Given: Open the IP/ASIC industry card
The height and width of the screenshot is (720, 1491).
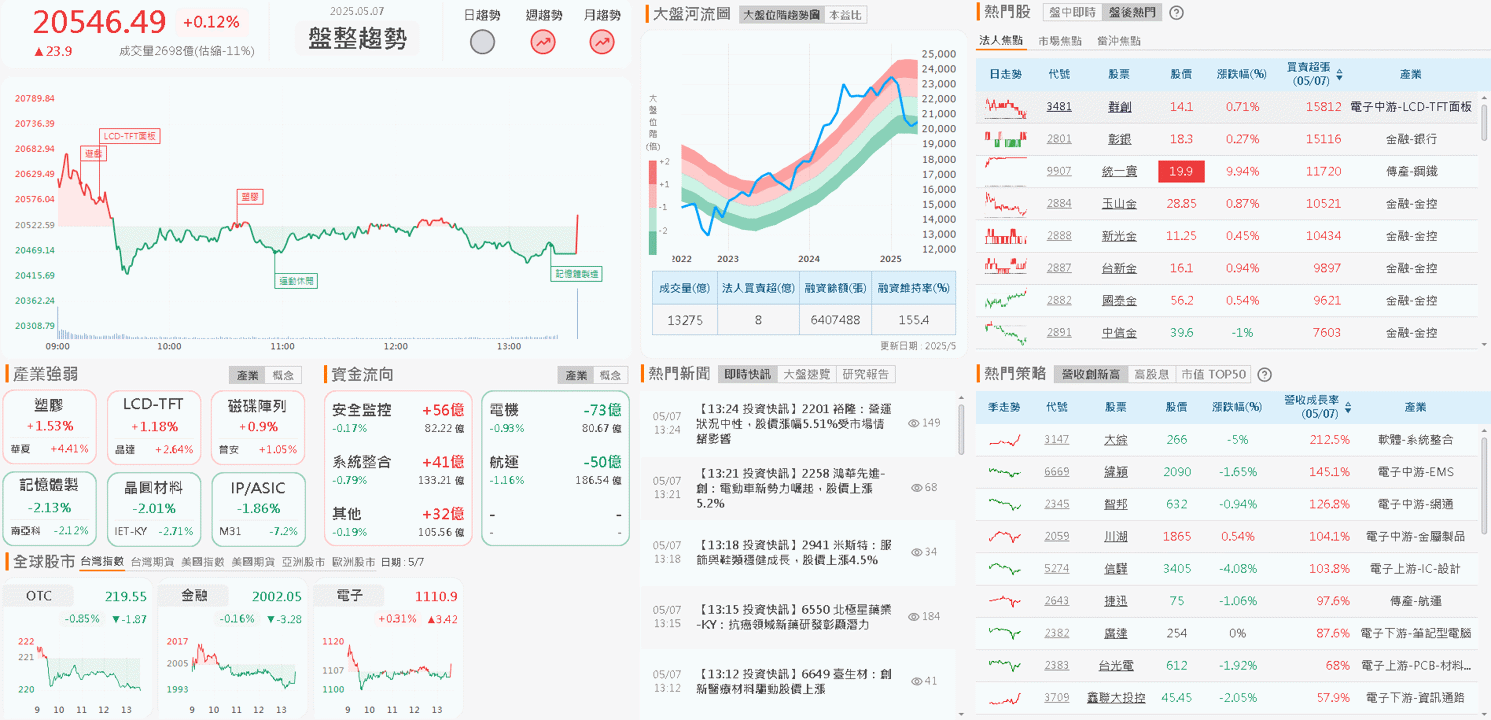Looking at the screenshot, I should 258,509.
